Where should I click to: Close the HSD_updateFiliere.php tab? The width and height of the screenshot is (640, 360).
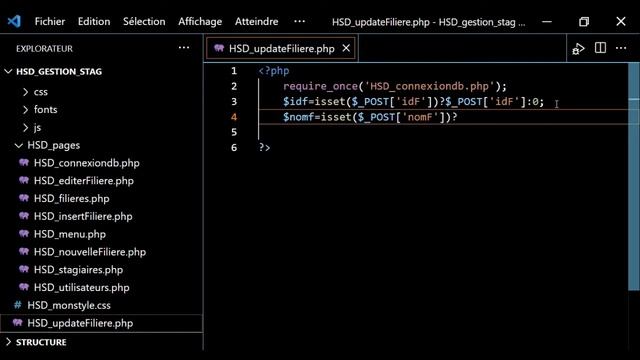346,48
